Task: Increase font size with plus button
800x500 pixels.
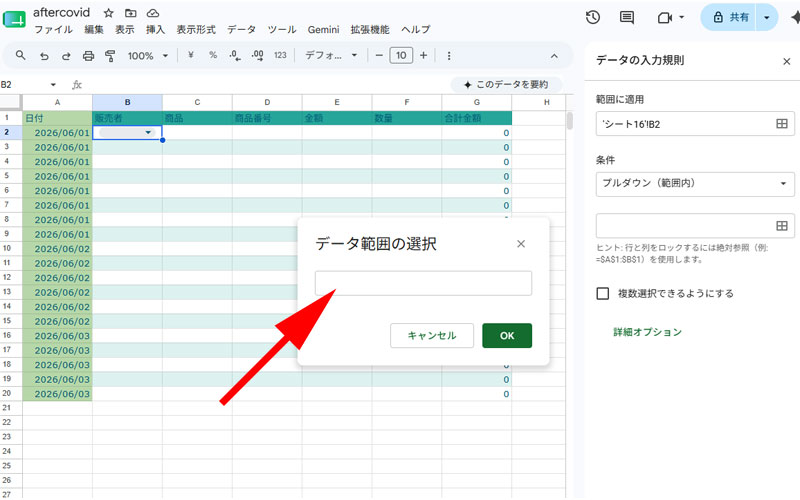Action: [423, 56]
